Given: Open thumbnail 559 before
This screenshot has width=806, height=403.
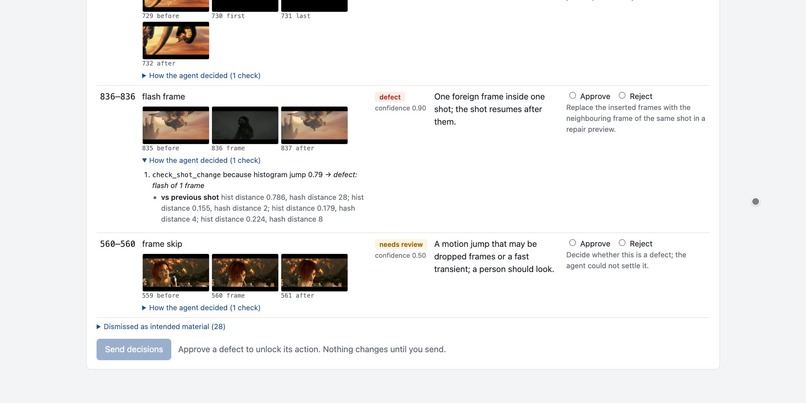Looking at the screenshot, I should point(176,272).
